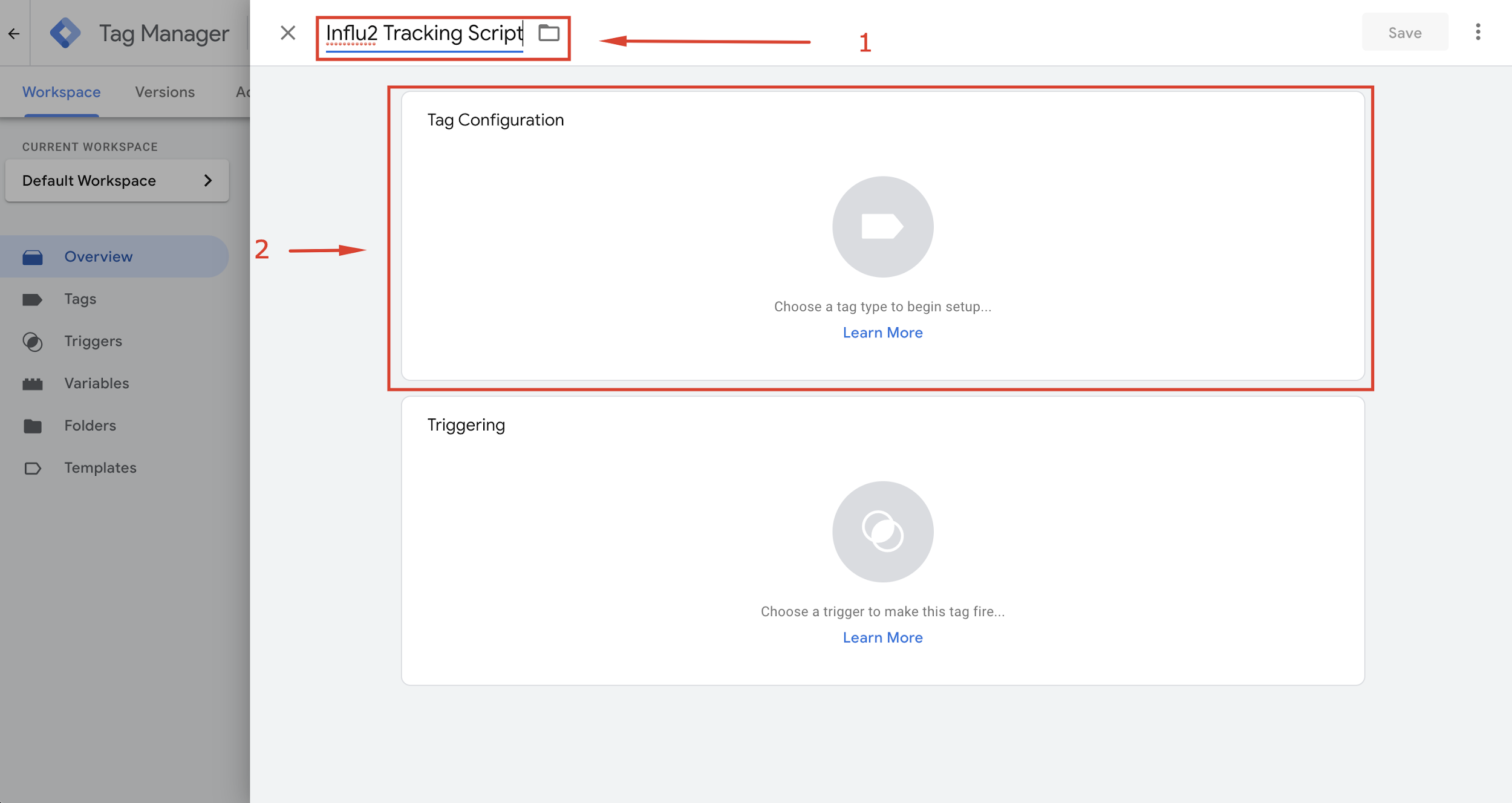Image resolution: width=1512 pixels, height=803 pixels.
Task: Open Folders in the sidebar
Action: (90, 426)
